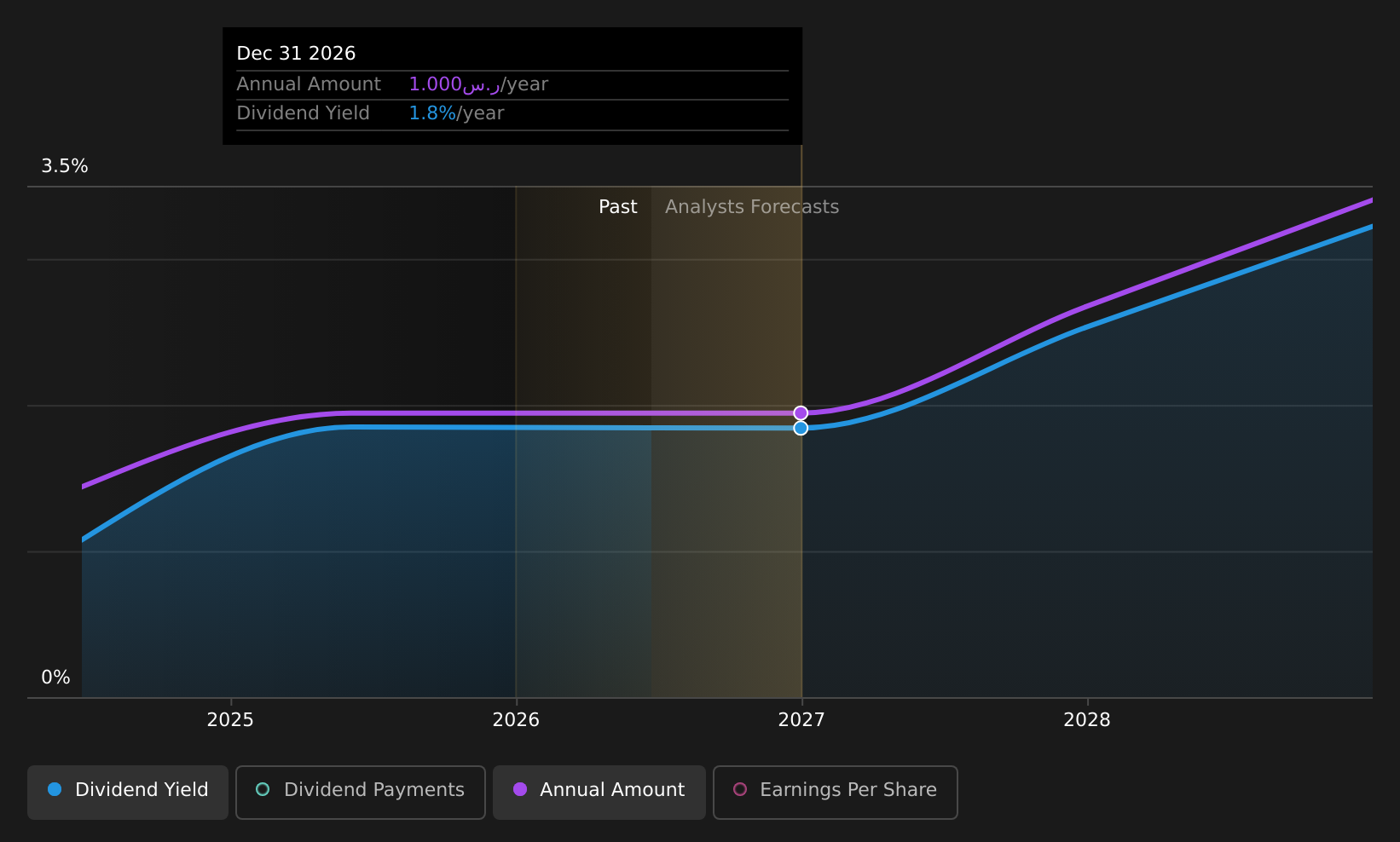The height and width of the screenshot is (842, 1400).
Task: Click the teal Dividend Payments legend circle
Action: [263, 789]
